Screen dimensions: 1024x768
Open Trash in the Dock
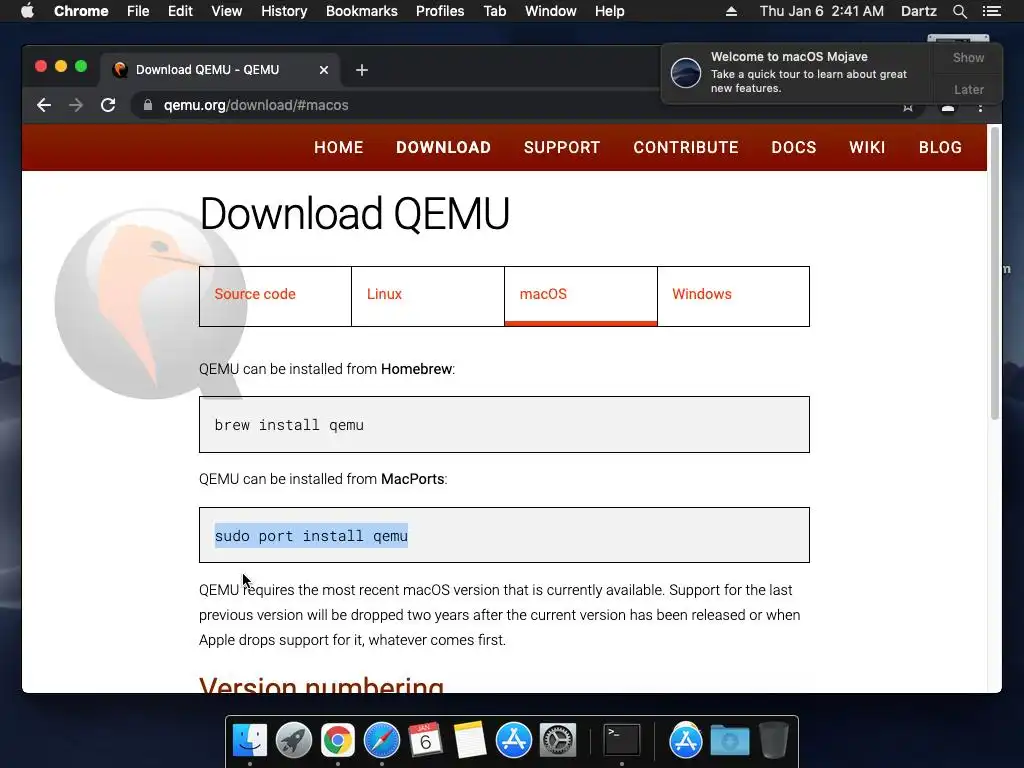click(x=774, y=741)
